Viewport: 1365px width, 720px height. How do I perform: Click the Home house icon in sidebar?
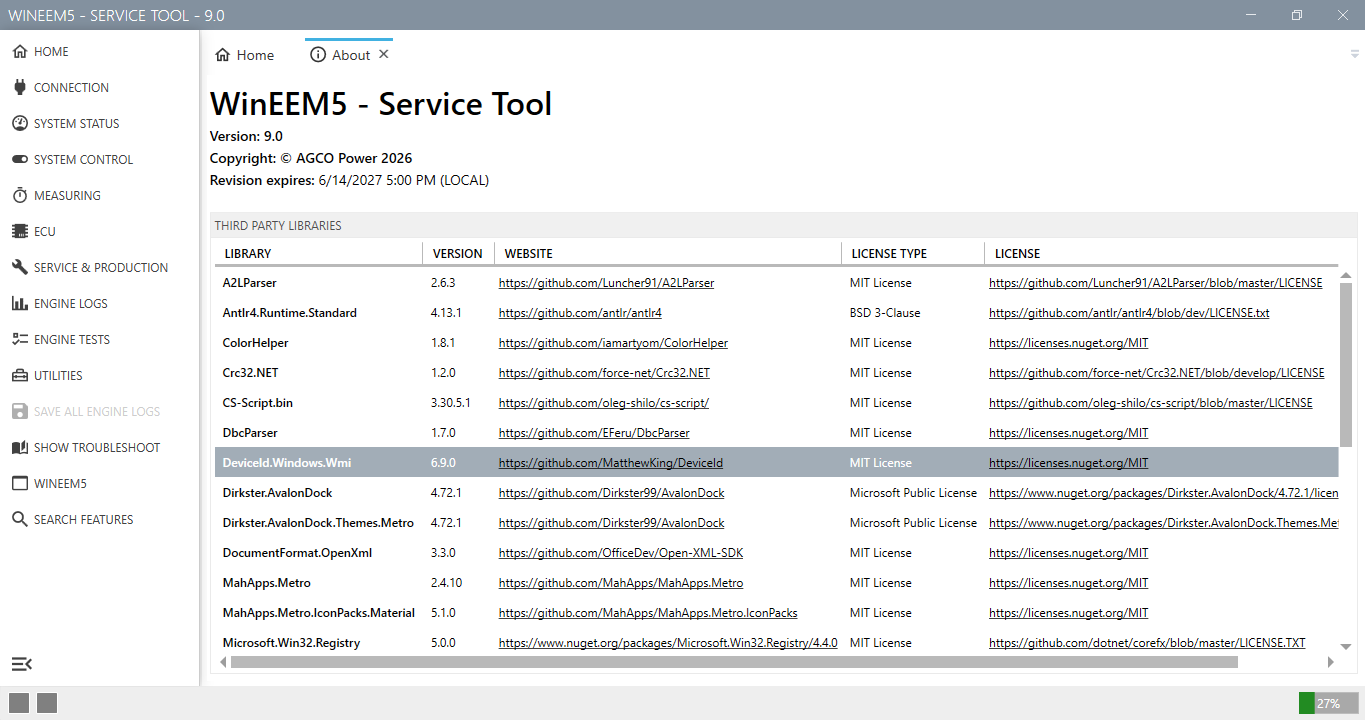[19, 51]
